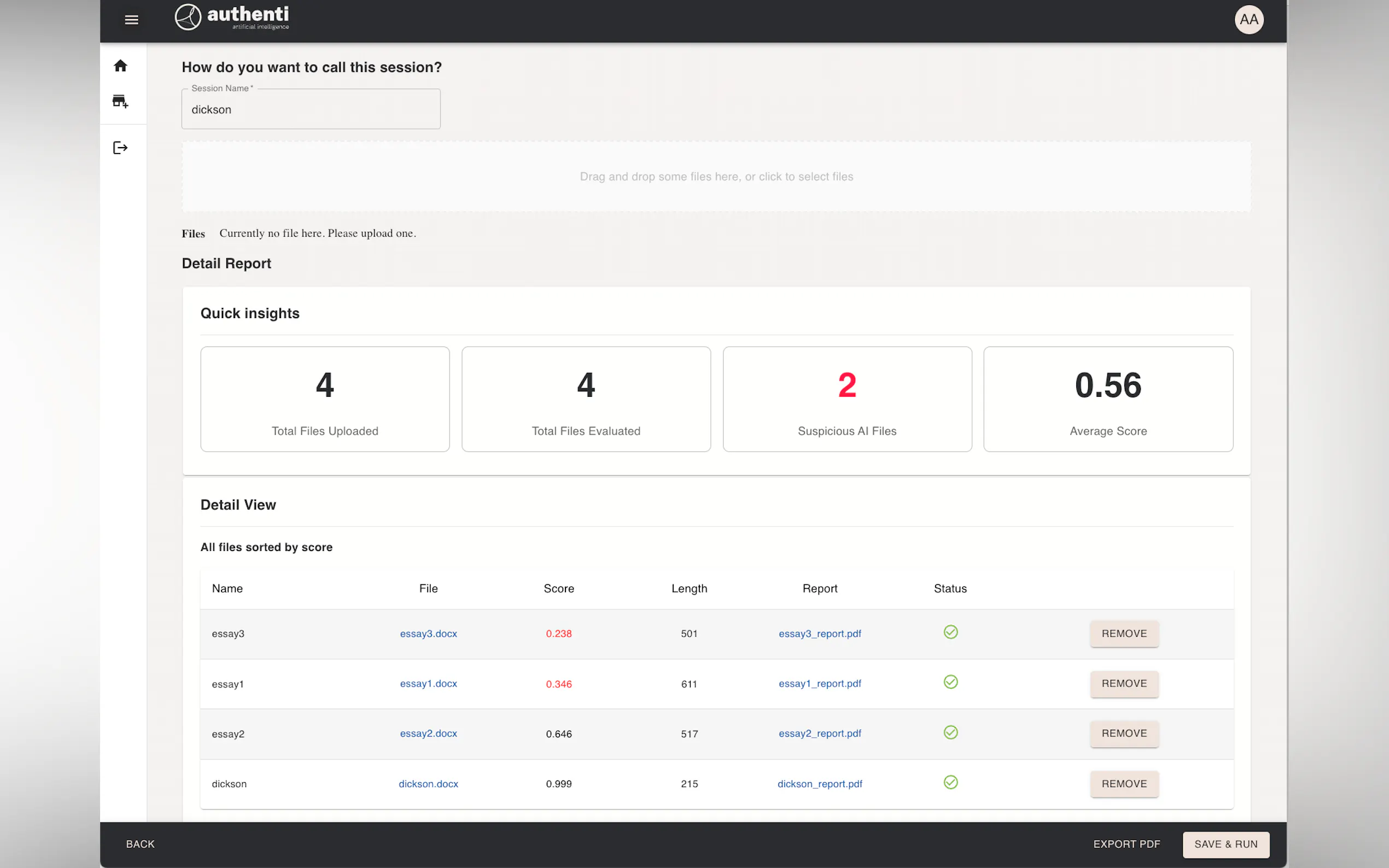Click the Score column header
Screen dimensions: 1389x868
point(559,589)
